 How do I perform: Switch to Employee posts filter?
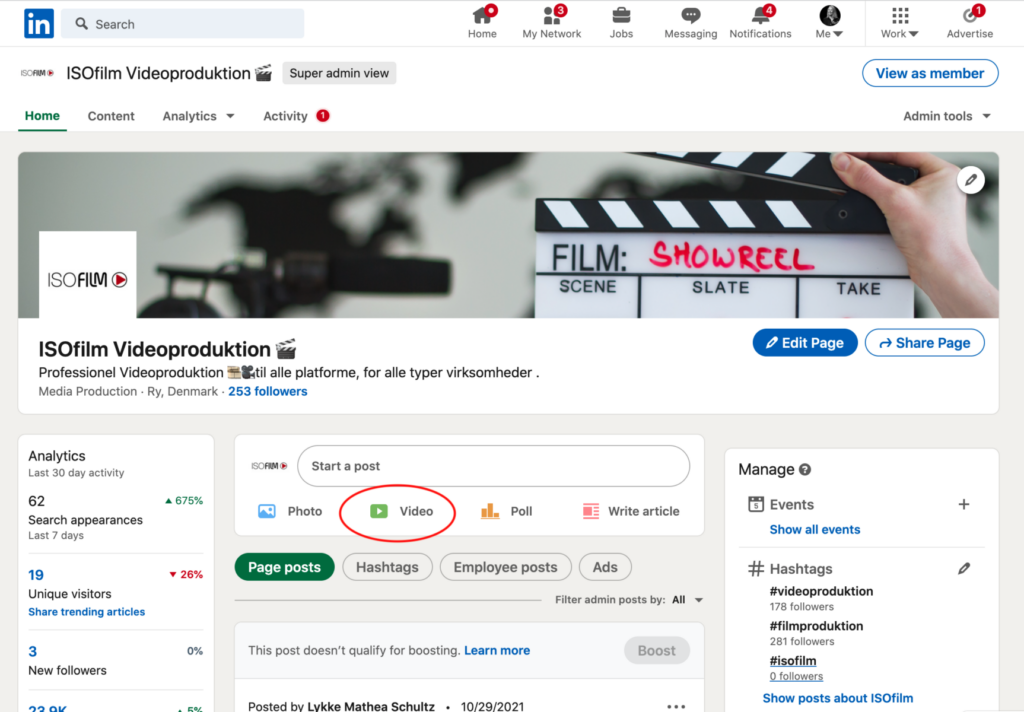pos(505,567)
